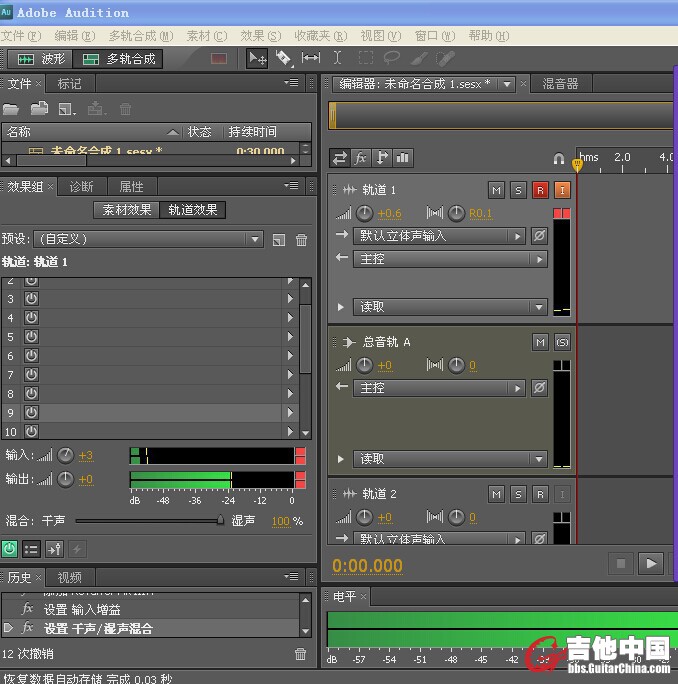This screenshot has height=684, width=678.
Task: Open the 效果(S) menu
Action: point(260,36)
